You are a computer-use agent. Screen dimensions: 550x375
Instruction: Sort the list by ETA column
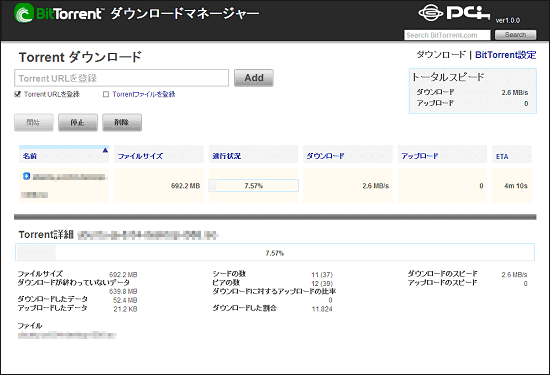502,156
